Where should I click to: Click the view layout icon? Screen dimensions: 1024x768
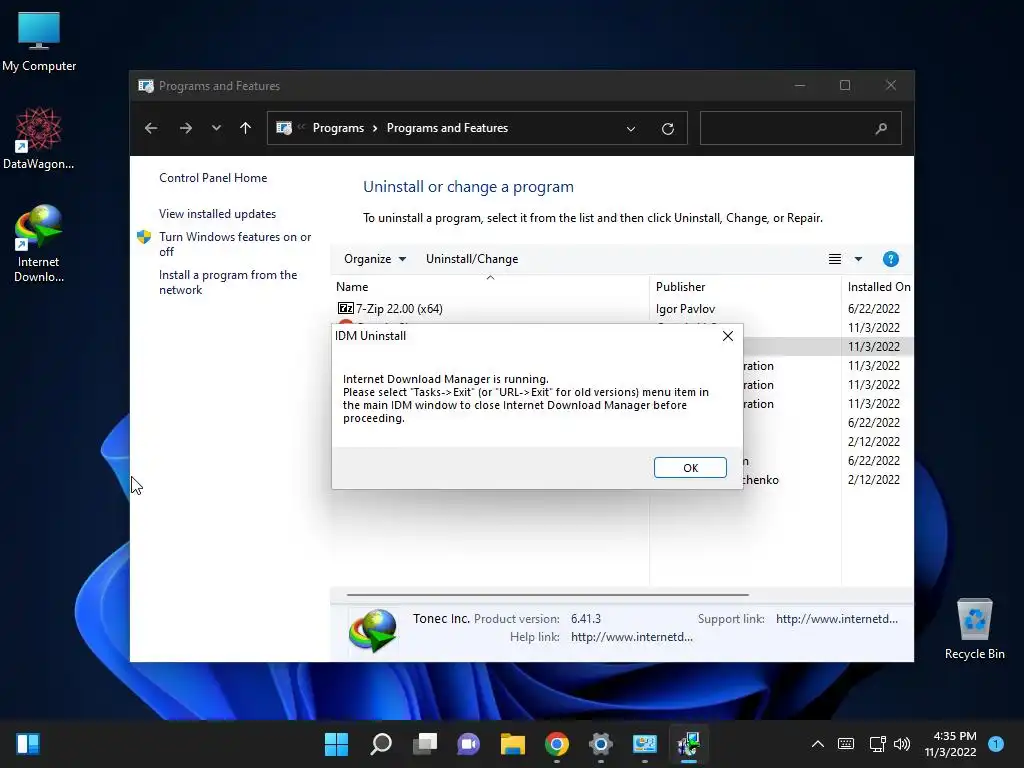pos(835,259)
